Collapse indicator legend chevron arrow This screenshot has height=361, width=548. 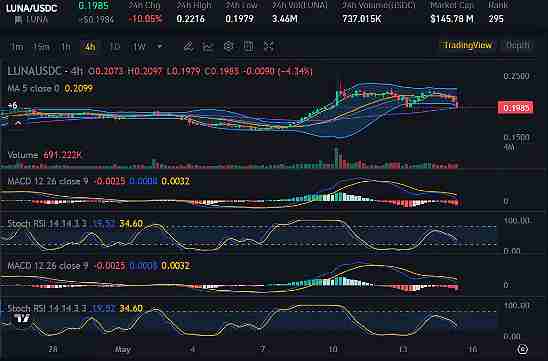(x=18, y=123)
